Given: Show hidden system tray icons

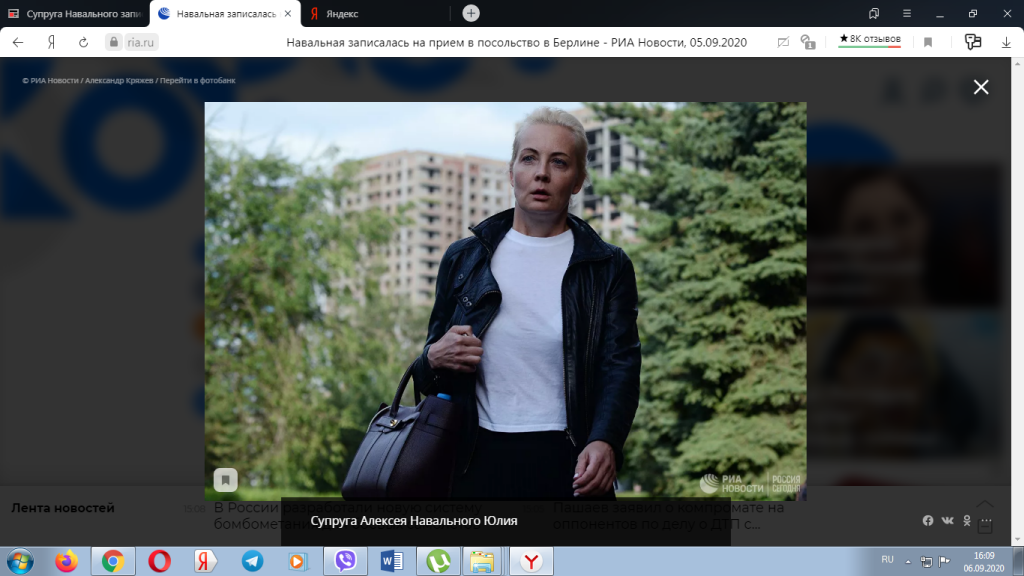Looking at the screenshot, I should pos(910,561).
